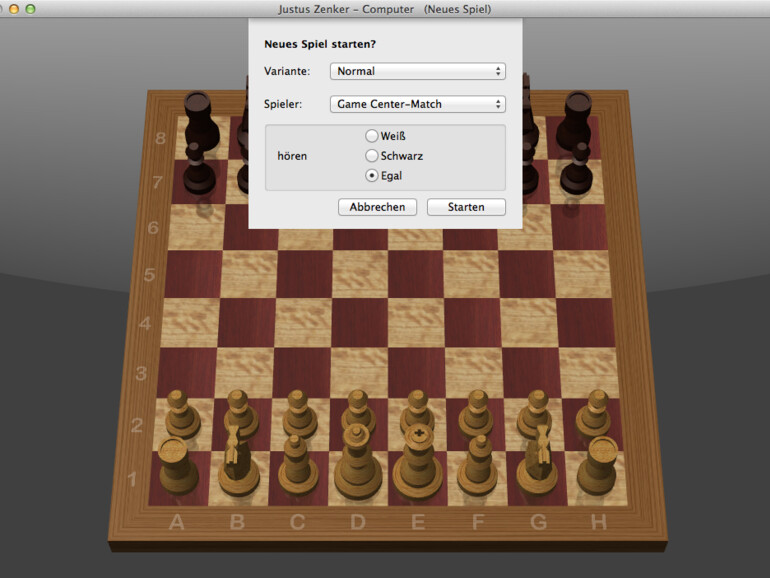Select the white pawn on B2
770x578 pixels.
241,414
